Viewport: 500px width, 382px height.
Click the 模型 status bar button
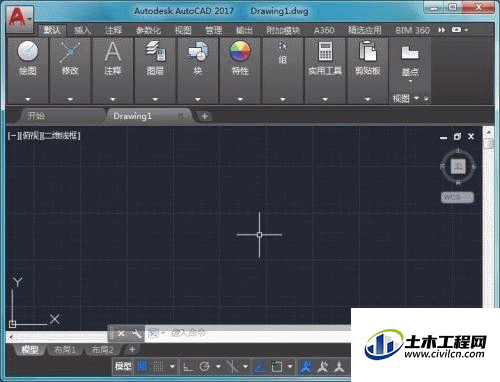click(123, 366)
